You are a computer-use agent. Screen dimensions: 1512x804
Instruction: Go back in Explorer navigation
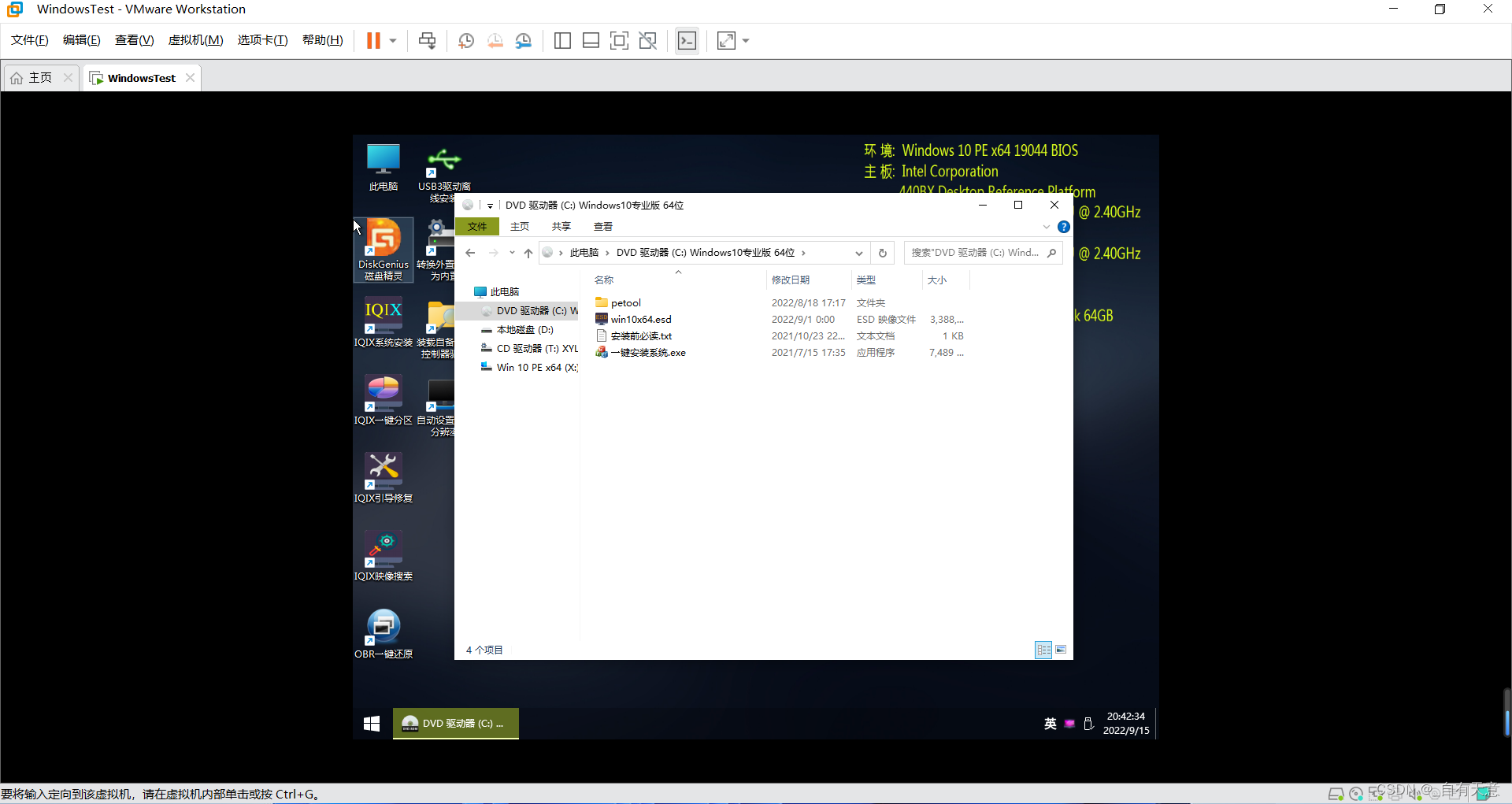pos(470,253)
